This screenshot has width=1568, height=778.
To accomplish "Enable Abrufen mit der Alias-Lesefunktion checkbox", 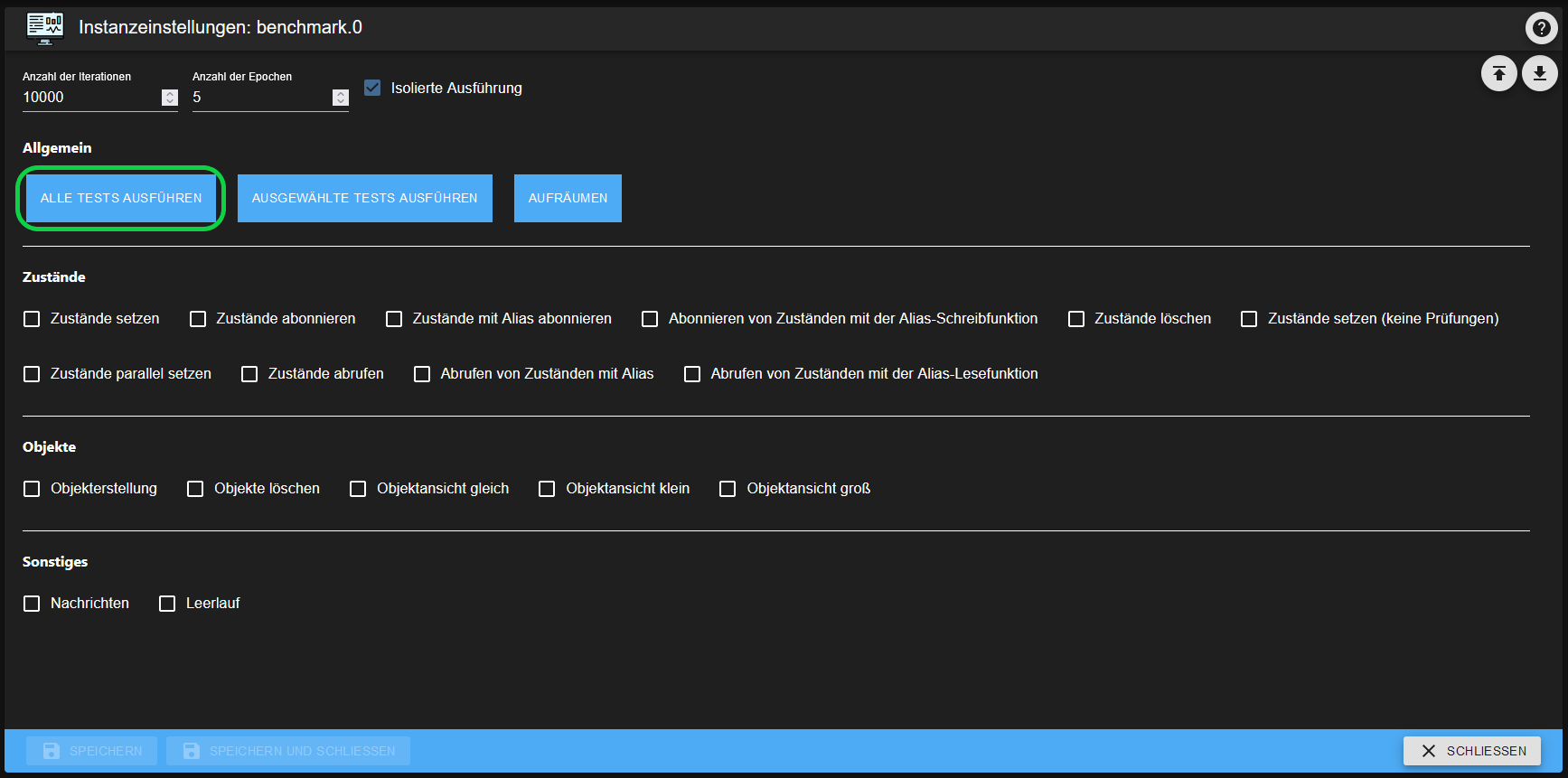I will coord(692,374).
